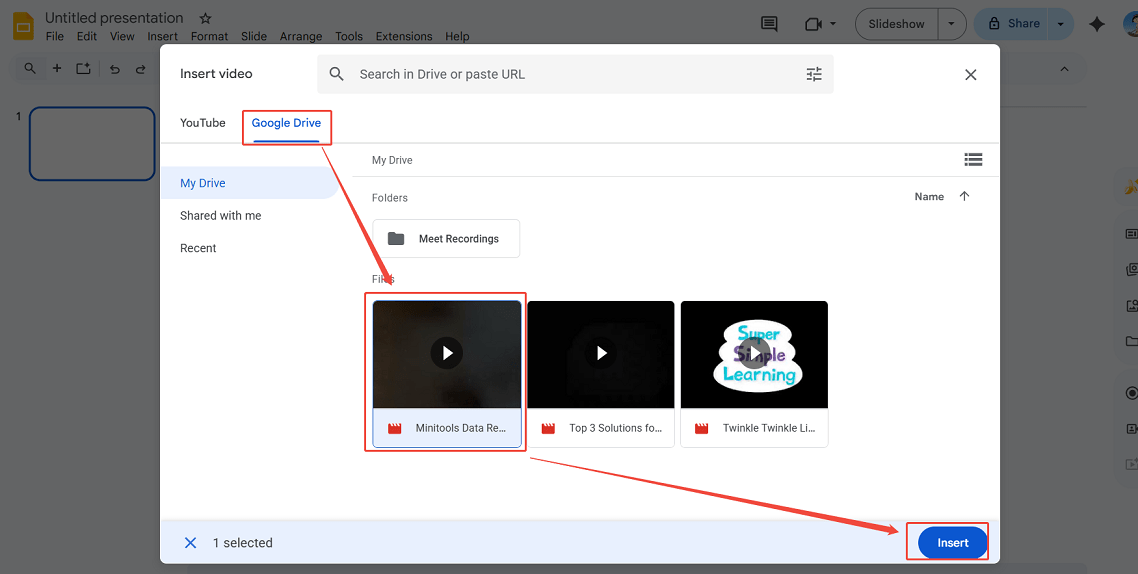The height and width of the screenshot is (574, 1138).
Task: Open the Insert menu
Action: click(x=163, y=36)
